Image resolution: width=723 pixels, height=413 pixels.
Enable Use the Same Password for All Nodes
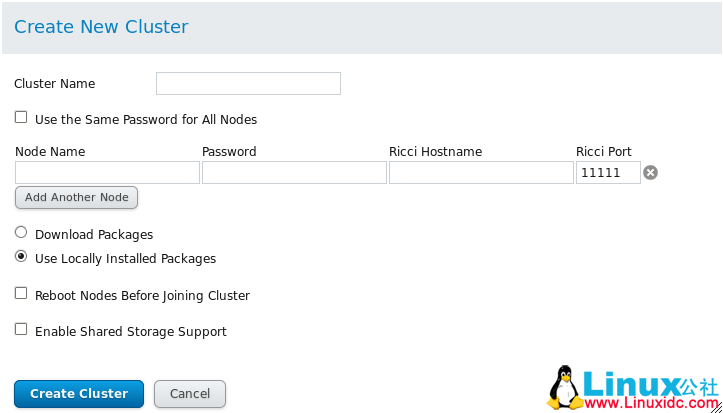pyautogui.click(x=21, y=118)
